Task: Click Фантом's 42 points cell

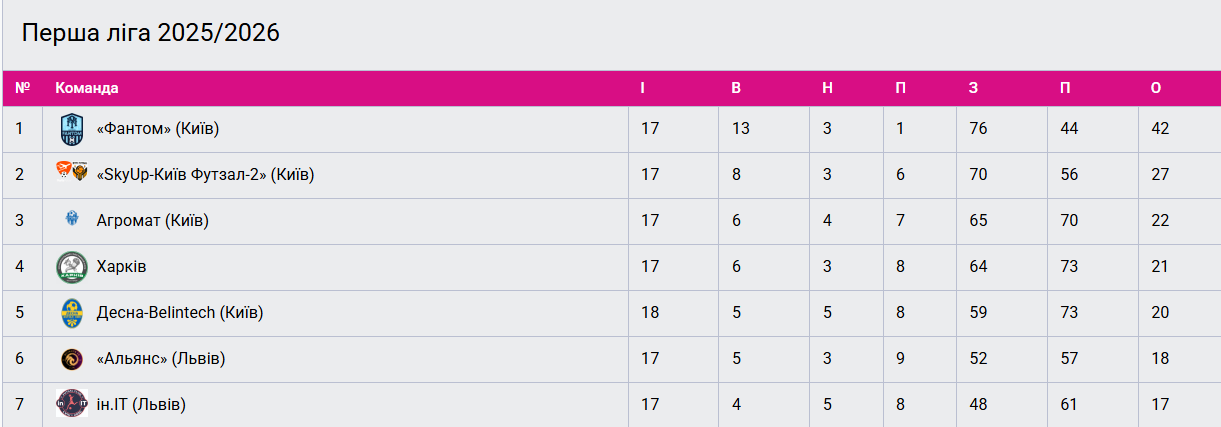Action: [x=1160, y=128]
